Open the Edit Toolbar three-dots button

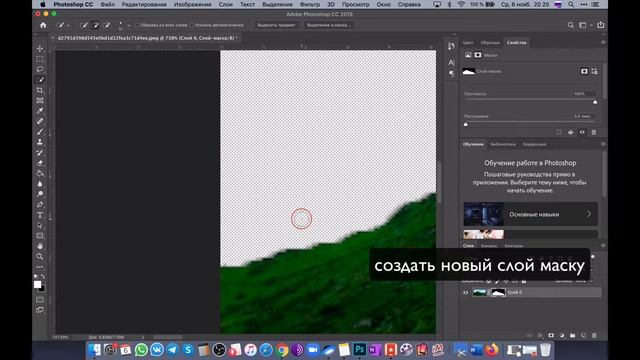point(40,267)
